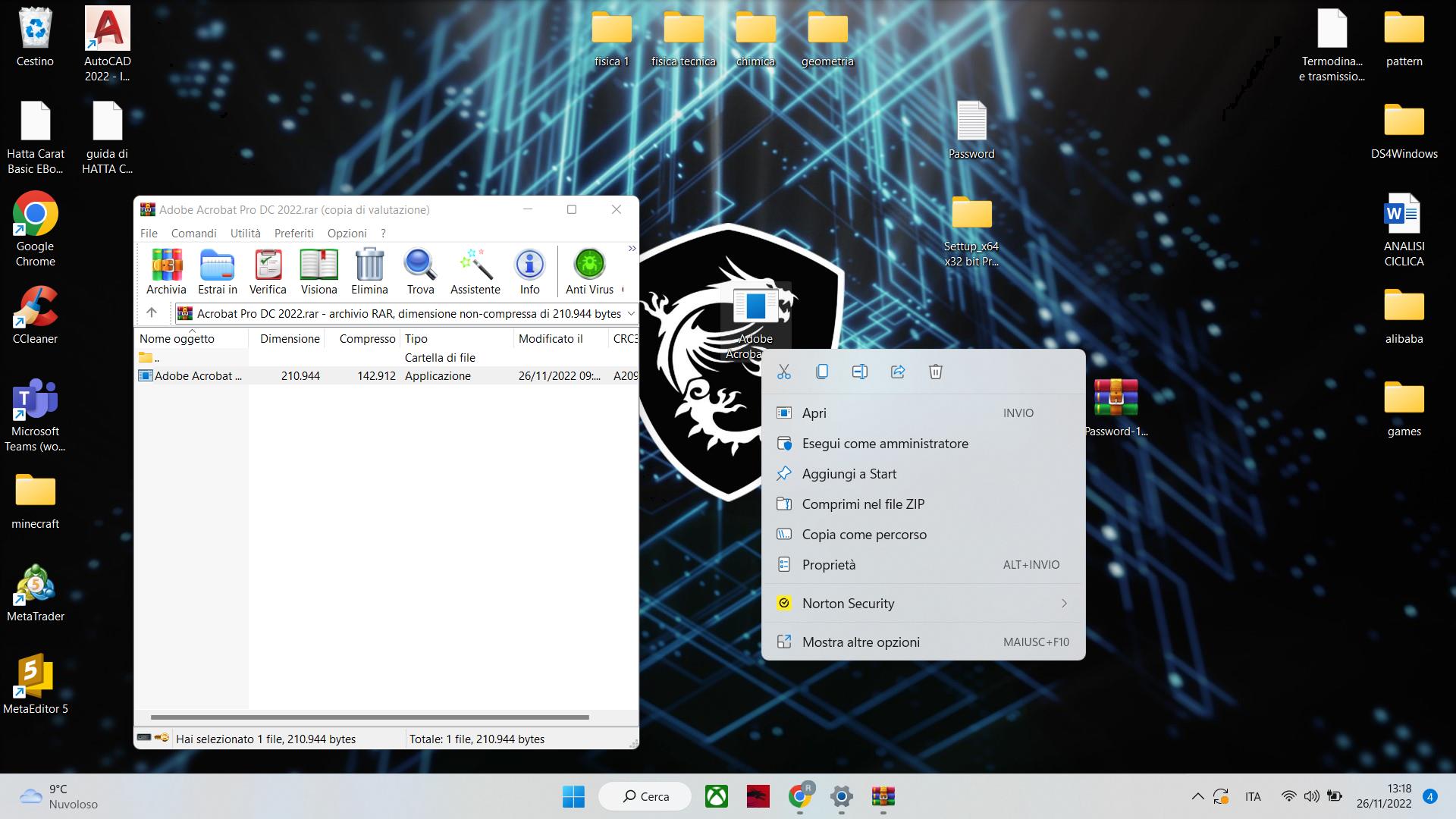Viewport: 1456px width, 819px height.
Task: Show hidden icons in system tray
Action: [x=1197, y=796]
